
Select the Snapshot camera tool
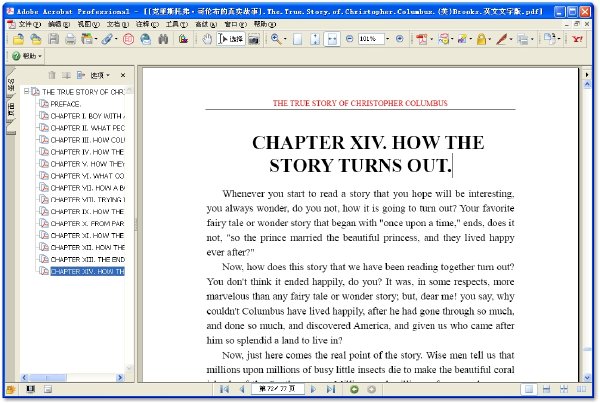[x=254, y=39]
